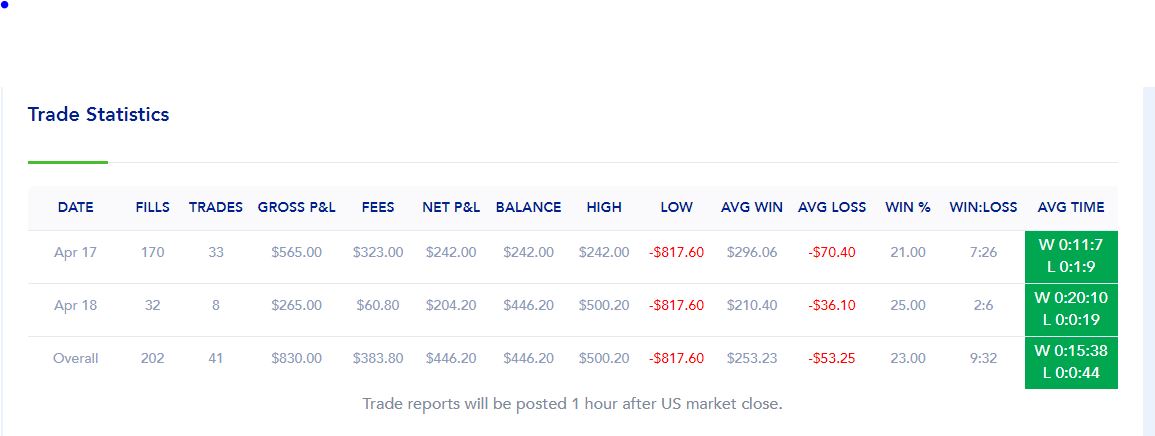Select the FEES column header
The width and height of the screenshot is (1155, 436).
[378, 208]
